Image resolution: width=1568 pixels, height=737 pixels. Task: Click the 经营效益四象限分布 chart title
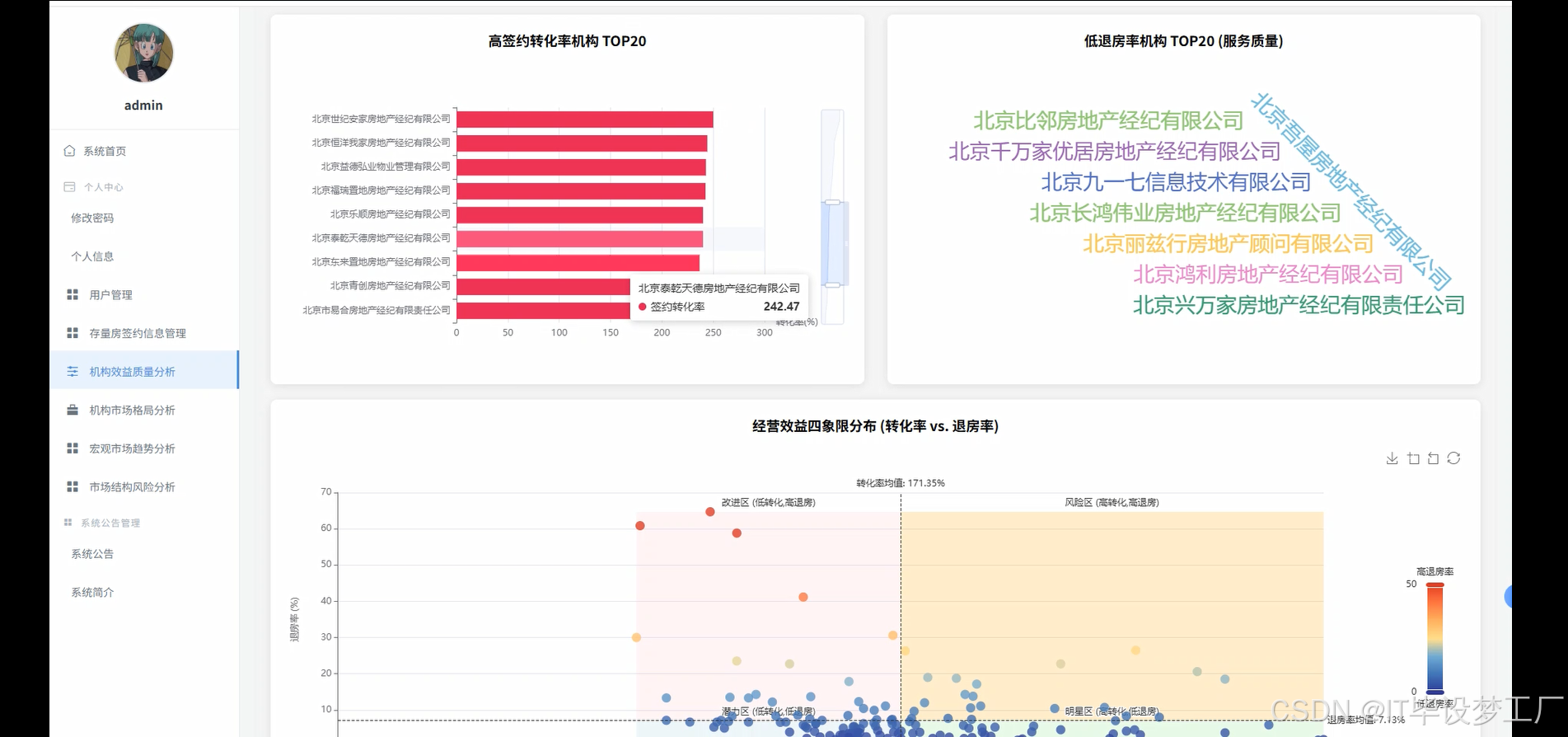coord(875,426)
